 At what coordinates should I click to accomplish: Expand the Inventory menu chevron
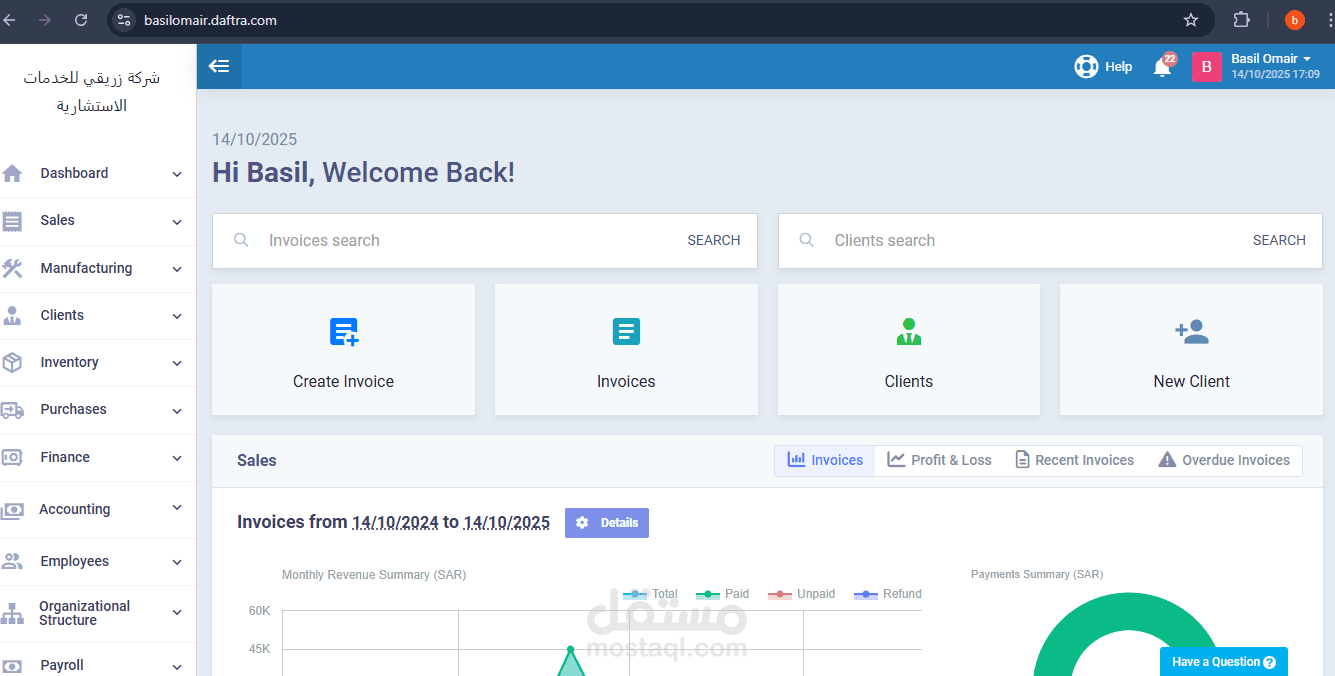tap(177, 364)
